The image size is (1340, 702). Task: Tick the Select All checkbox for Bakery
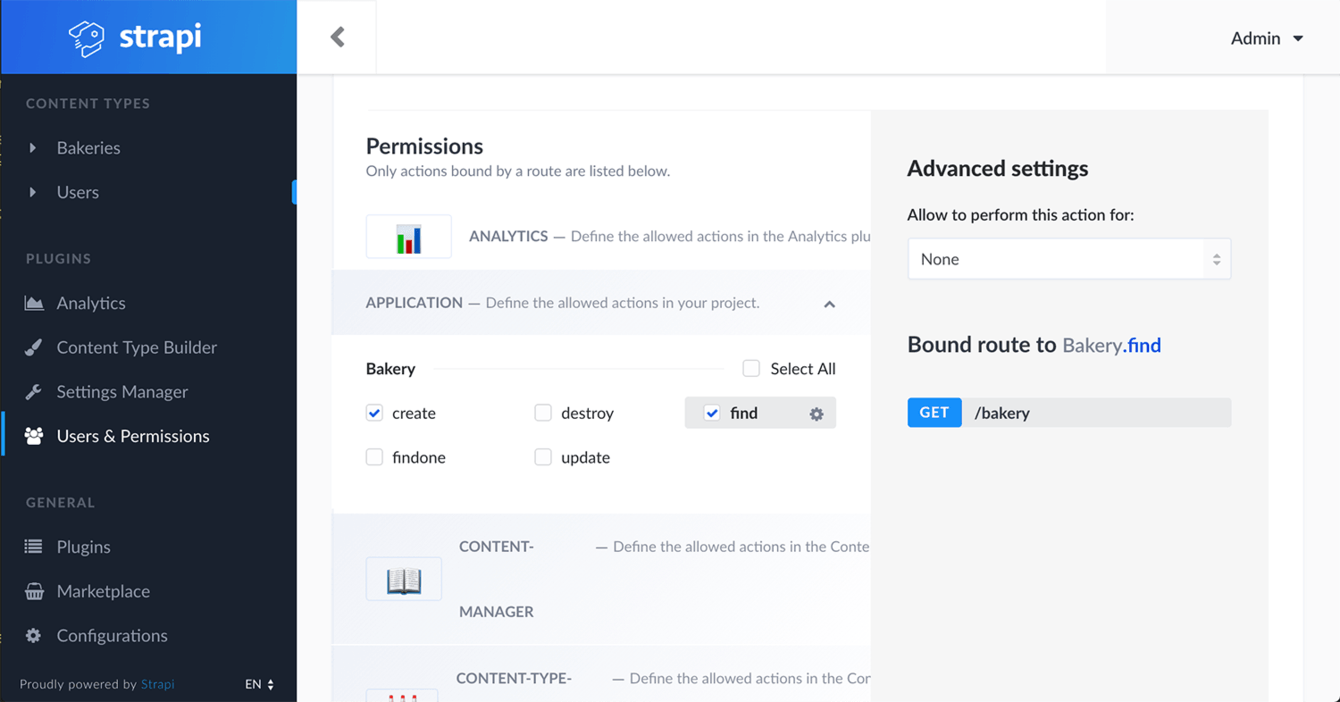pyautogui.click(x=751, y=369)
